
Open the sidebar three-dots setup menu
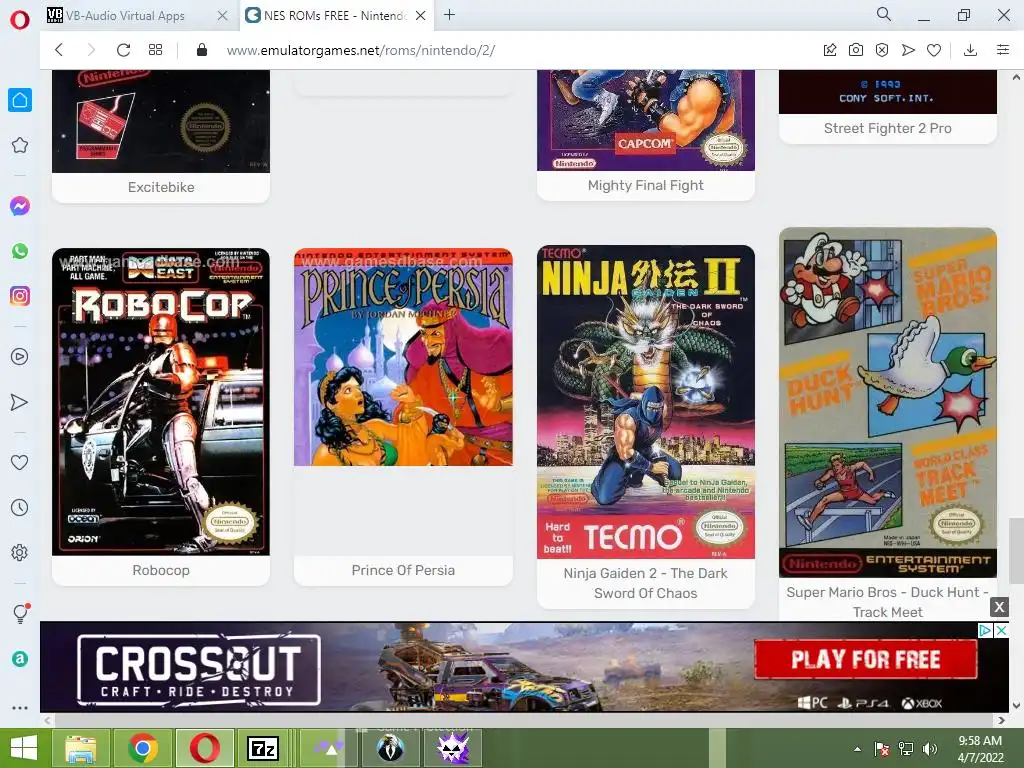click(x=20, y=708)
